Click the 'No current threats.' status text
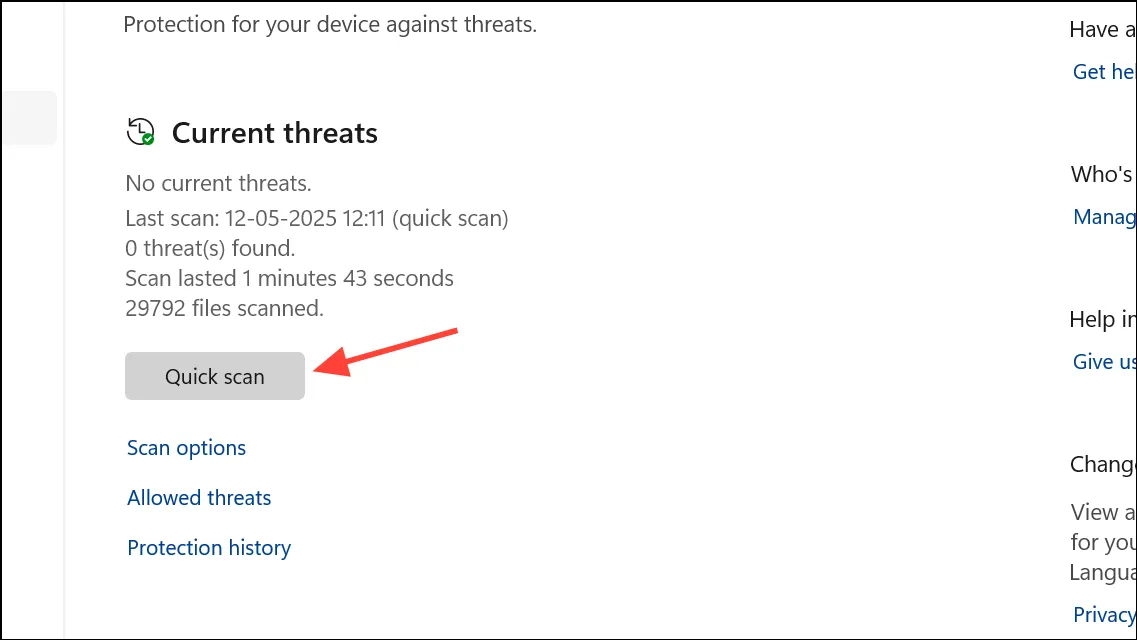This screenshot has height=640, width=1137. click(218, 183)
